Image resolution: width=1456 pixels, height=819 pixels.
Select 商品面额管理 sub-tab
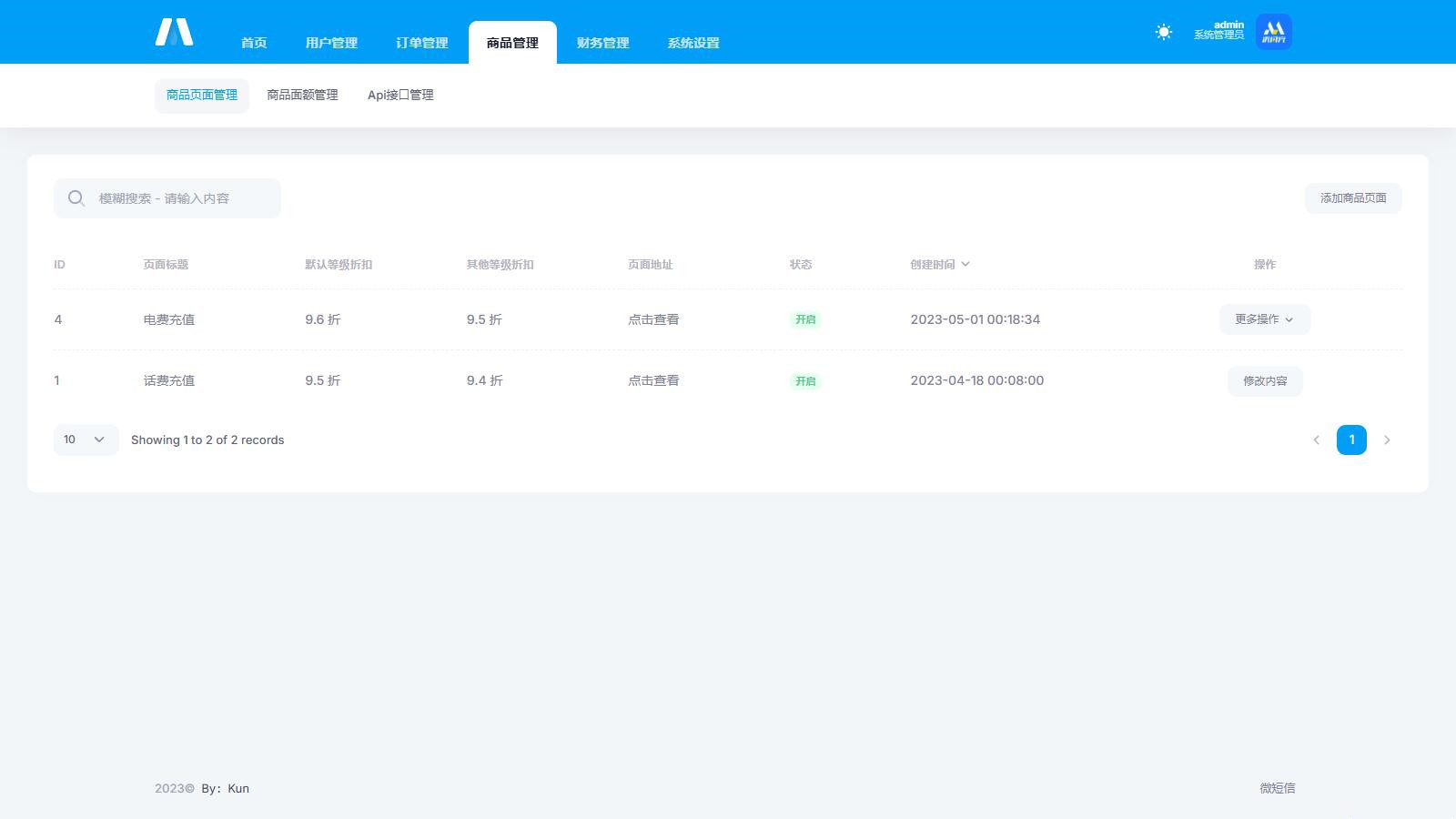coord(302,95)
